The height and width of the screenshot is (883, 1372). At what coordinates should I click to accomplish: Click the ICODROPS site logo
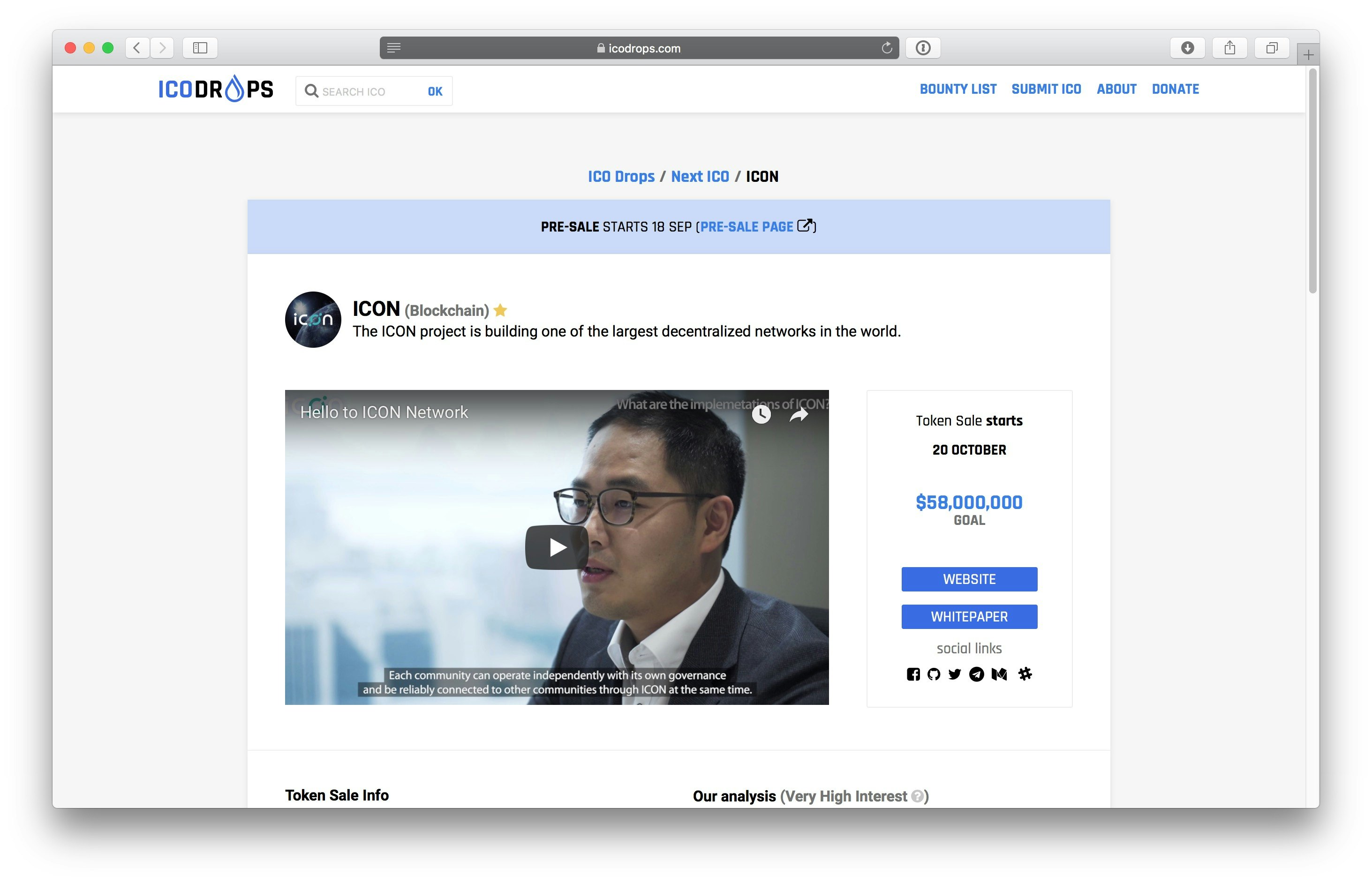click(216, 89)
